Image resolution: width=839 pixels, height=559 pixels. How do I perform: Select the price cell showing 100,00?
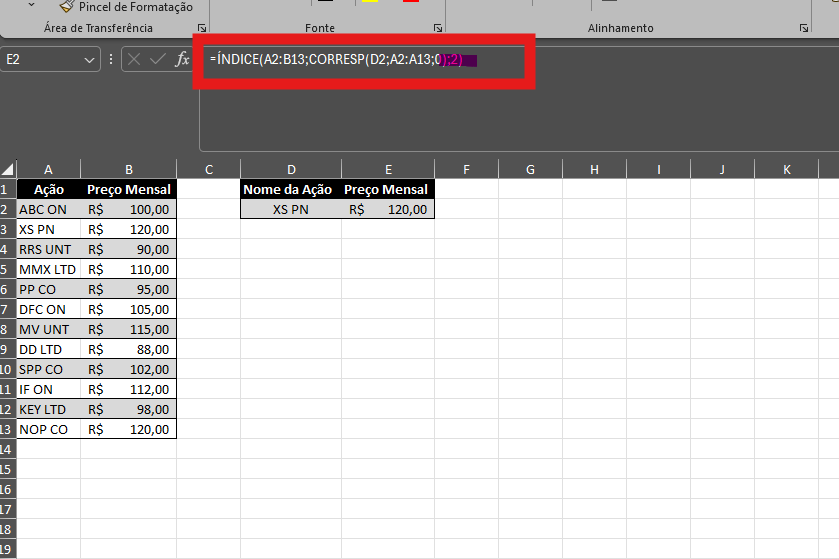point(128,209)
